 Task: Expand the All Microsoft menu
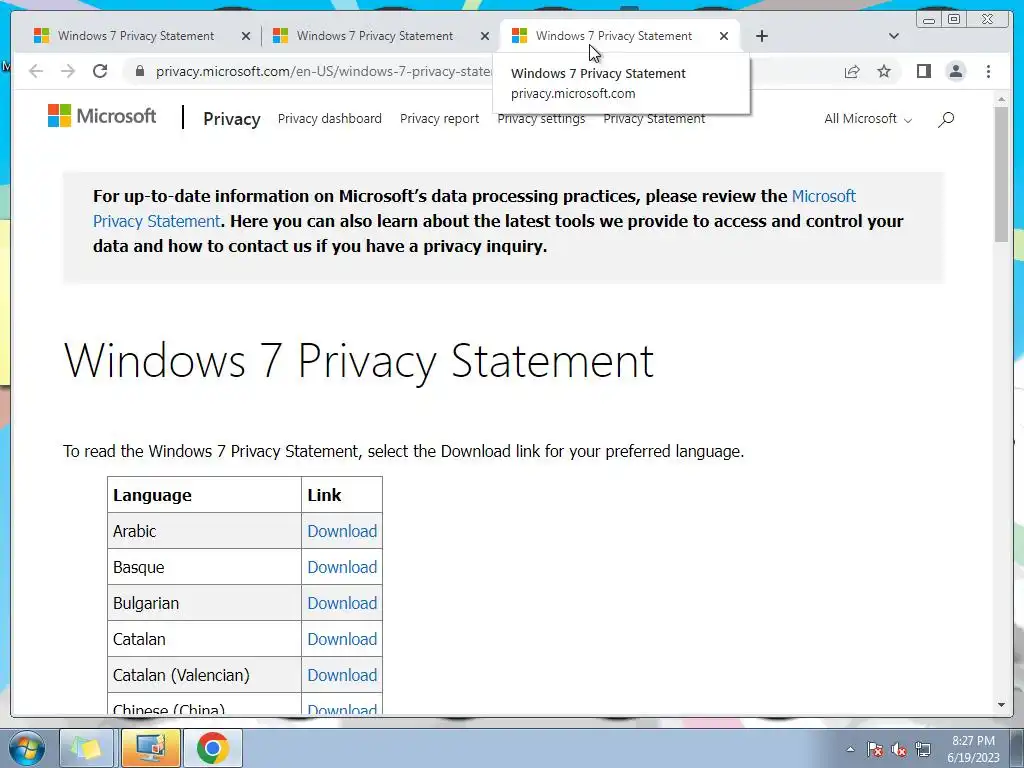coord(868,118)
